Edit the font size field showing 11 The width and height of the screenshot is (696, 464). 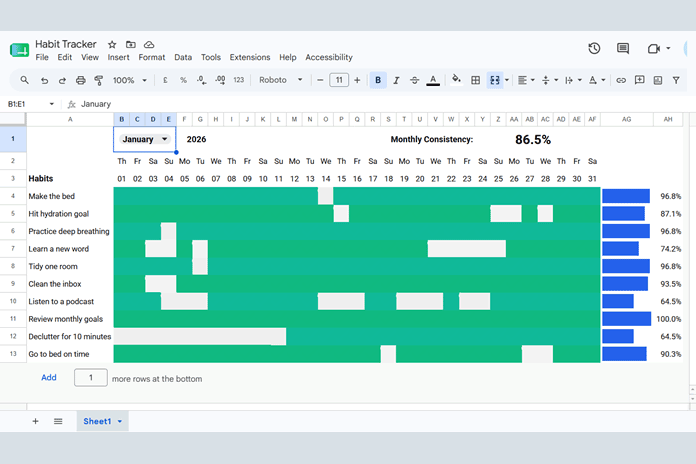pyautogui.click(x=339, y=80)
